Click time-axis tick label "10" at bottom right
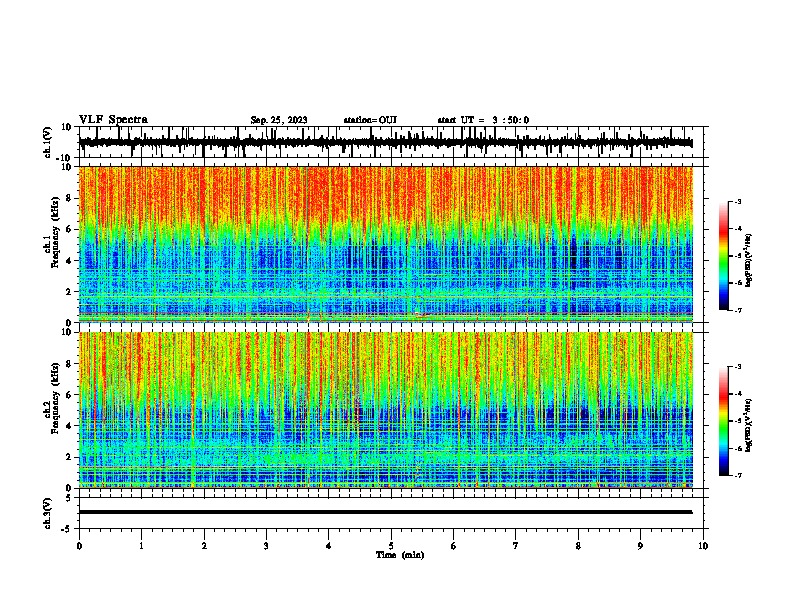792x612 pixels. pos(703,546)
